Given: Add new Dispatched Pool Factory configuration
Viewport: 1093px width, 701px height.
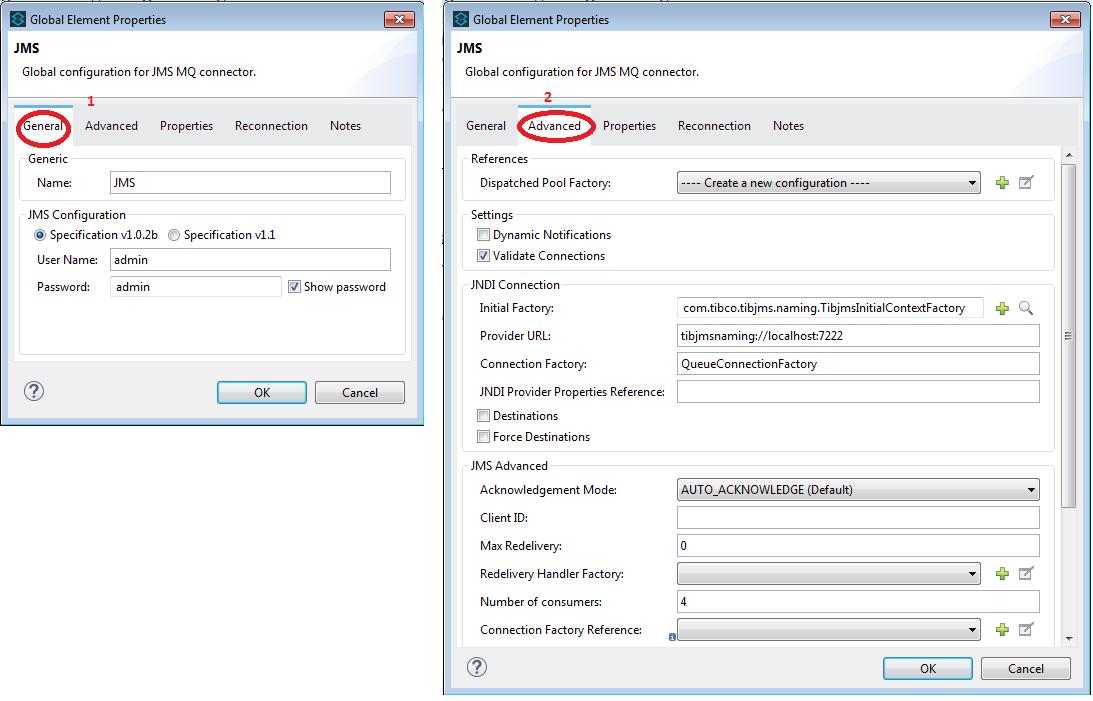Looking at the screenshot, I should click(x=1002, y=182).
